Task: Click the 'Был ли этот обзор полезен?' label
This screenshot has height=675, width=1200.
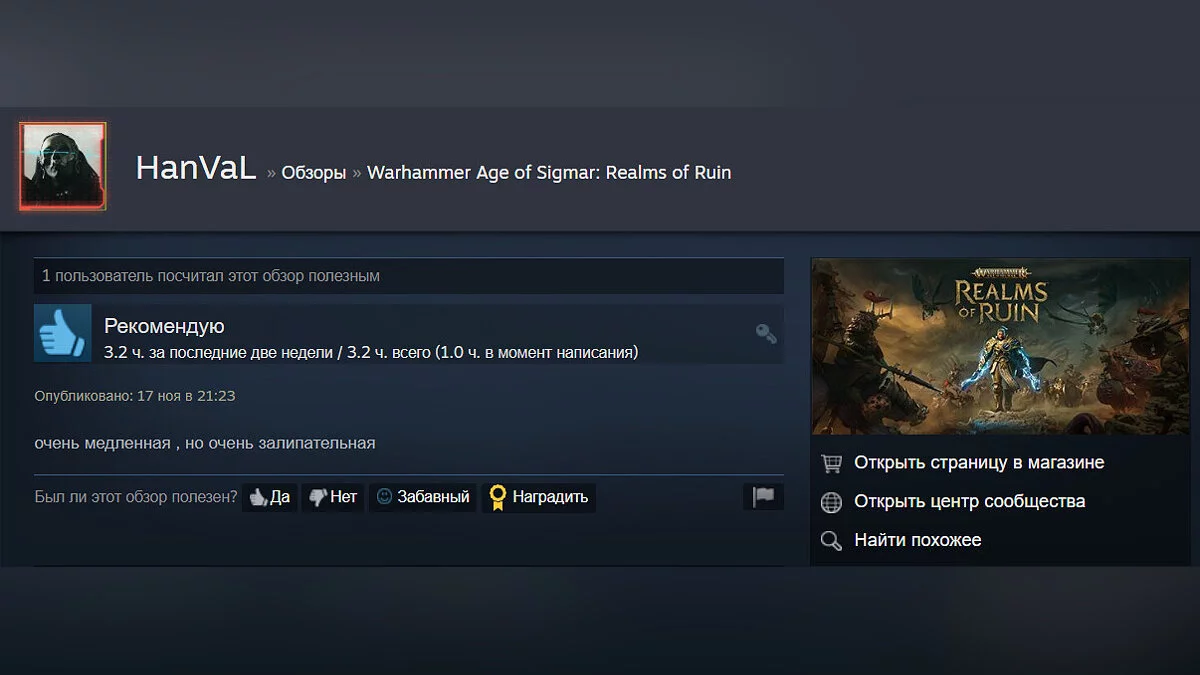Action: 136,497
